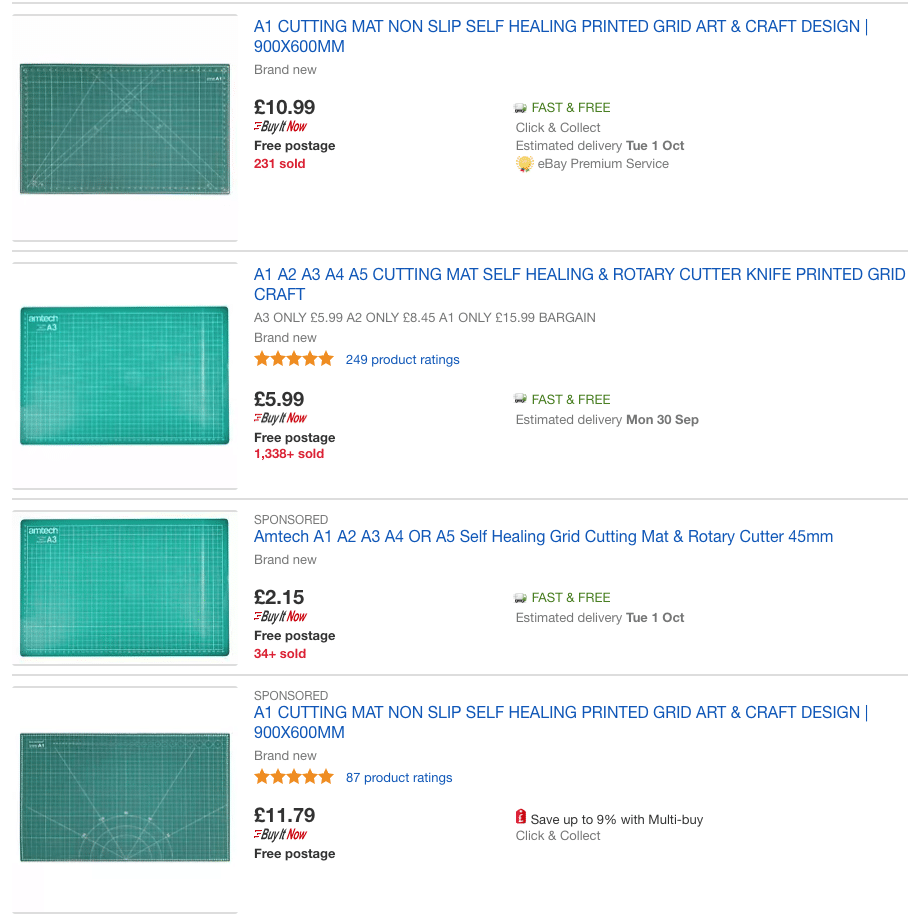Click the star rating beside 87 product ratings
Viewport: 924px width, 922px height.
click(294, 777)
